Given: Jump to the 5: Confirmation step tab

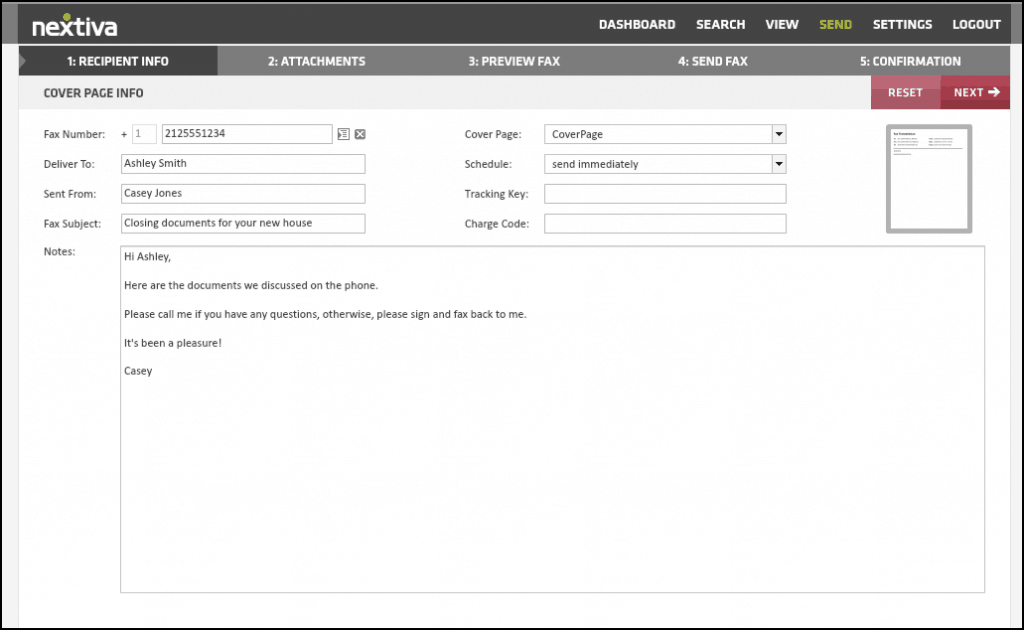Looking at the screenshot, I should pos(910,61).
